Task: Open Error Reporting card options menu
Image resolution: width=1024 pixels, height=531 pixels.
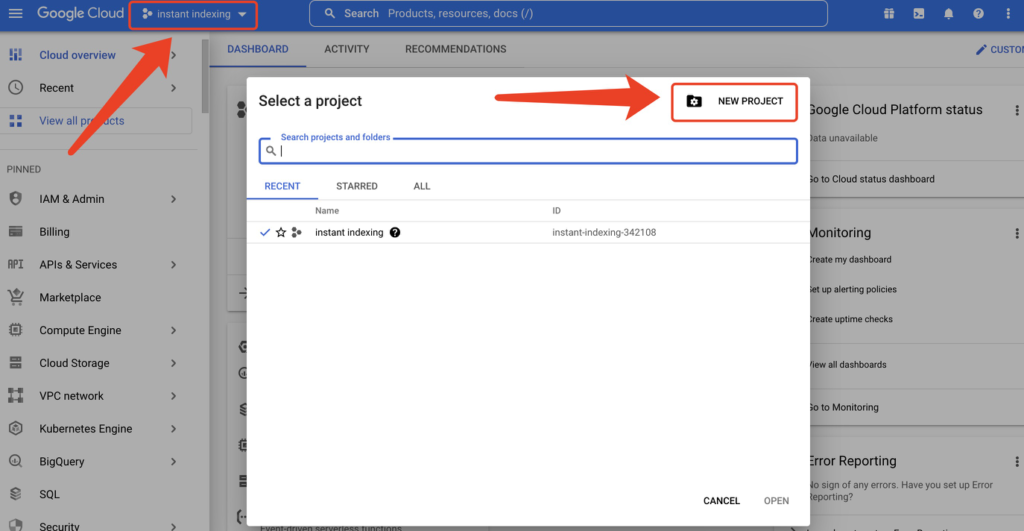Action: click(1016, 462)
